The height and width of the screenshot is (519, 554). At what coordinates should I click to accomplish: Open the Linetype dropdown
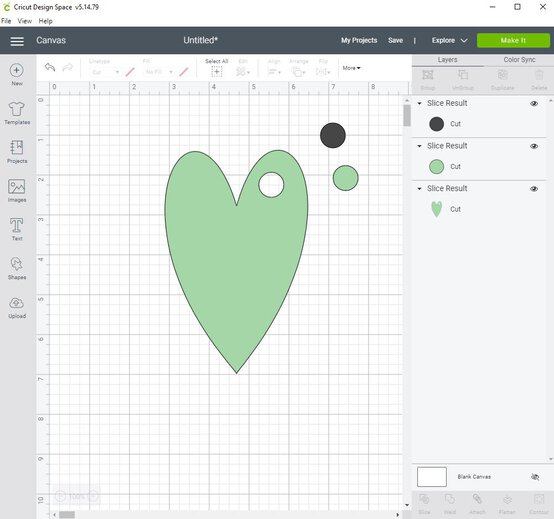click(x=105, y=72)
